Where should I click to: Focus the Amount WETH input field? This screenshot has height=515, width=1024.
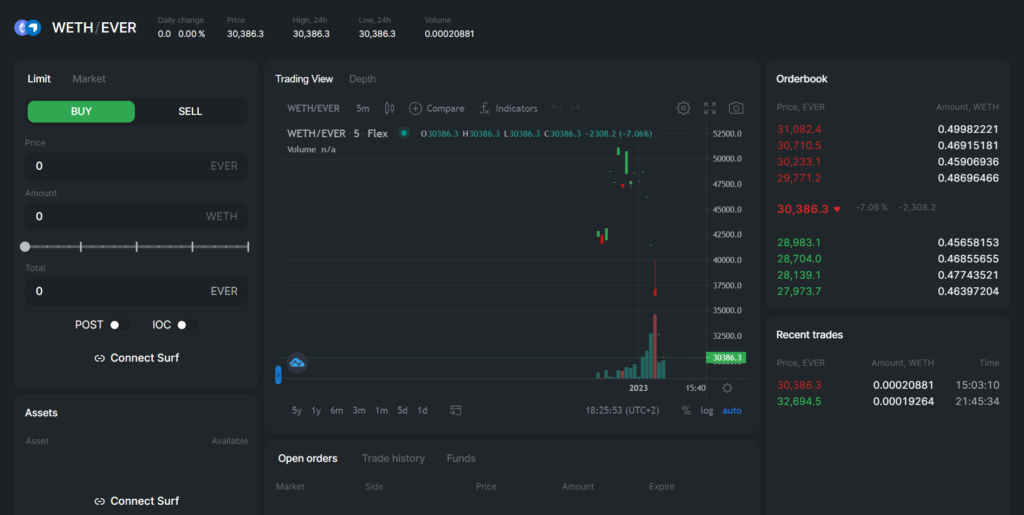pyautogui.click(x=136, y=217)
